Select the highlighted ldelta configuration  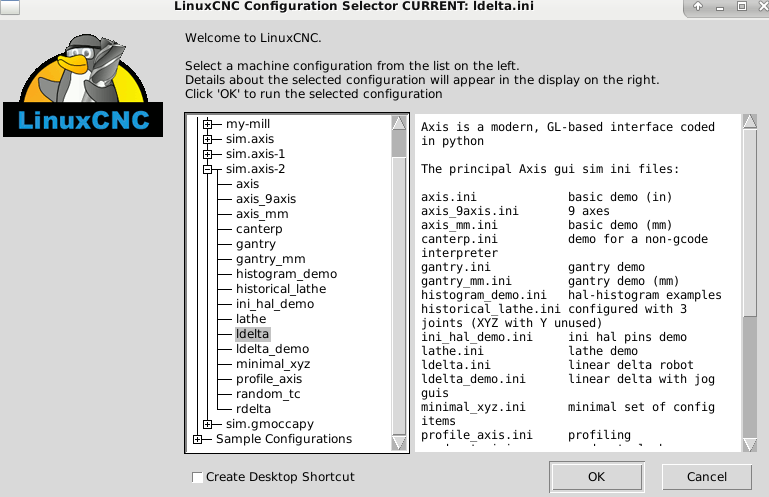click(x=253, y=334)
